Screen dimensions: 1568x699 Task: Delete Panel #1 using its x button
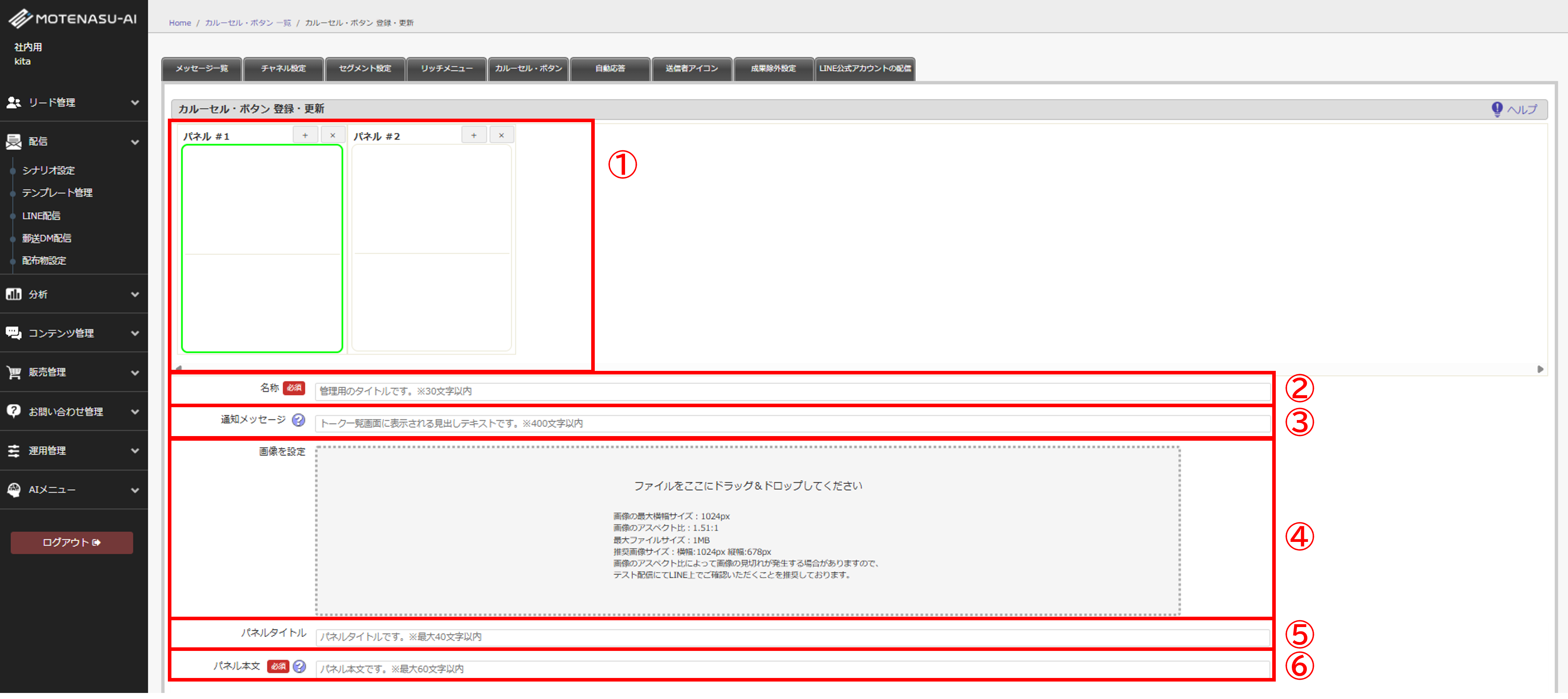coord(332,135)
